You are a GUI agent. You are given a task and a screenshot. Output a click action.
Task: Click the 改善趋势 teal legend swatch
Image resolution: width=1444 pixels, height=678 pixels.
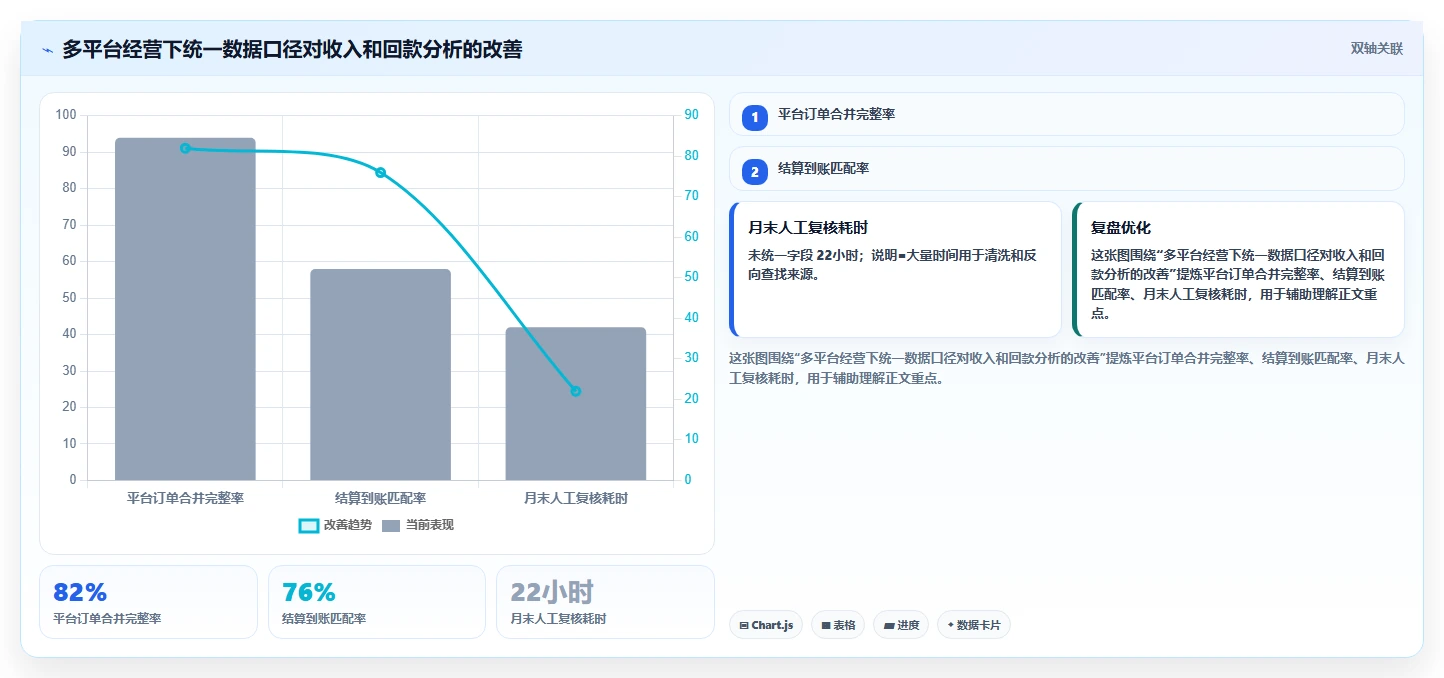(309, 525)
